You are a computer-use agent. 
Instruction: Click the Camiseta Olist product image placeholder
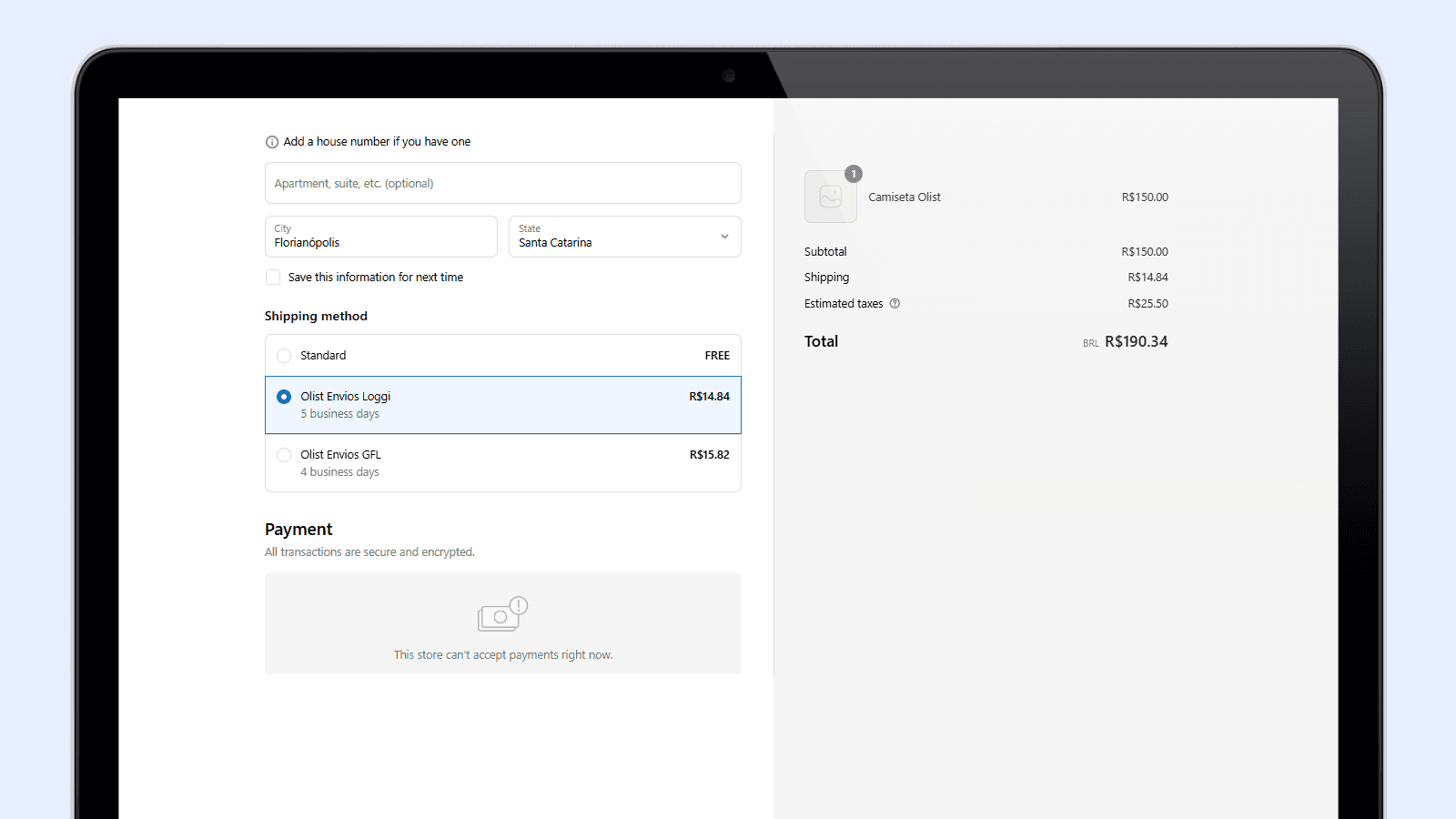[830, 197]
